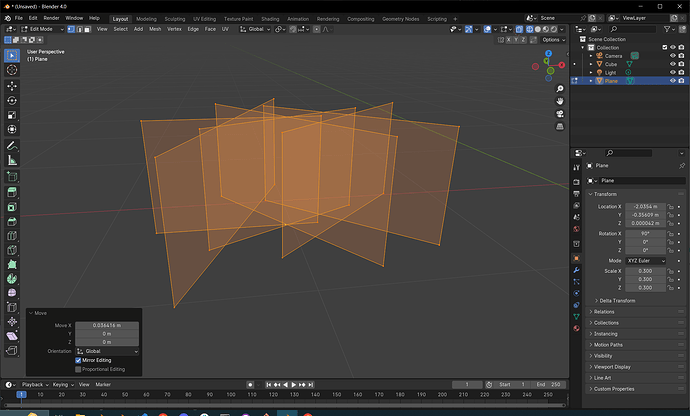Toggle Collection exclude checkbox in outliner
Screen dimensions: 690x416
coord(665,48)
